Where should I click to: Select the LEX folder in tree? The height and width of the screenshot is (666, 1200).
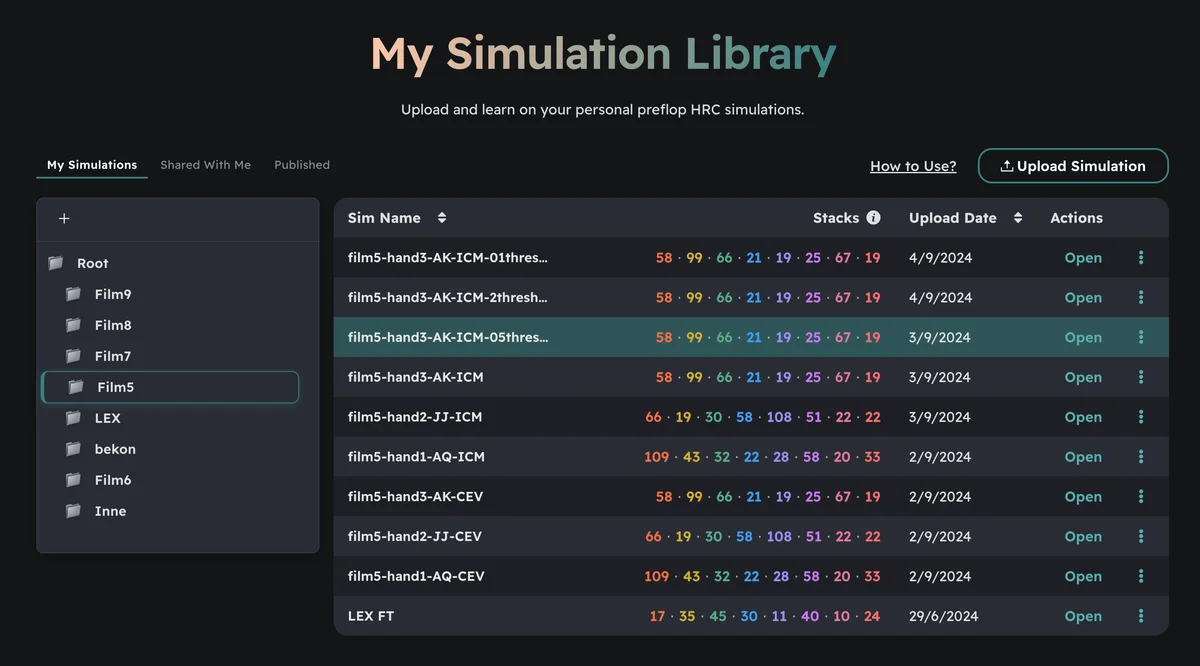click(107, 418)
